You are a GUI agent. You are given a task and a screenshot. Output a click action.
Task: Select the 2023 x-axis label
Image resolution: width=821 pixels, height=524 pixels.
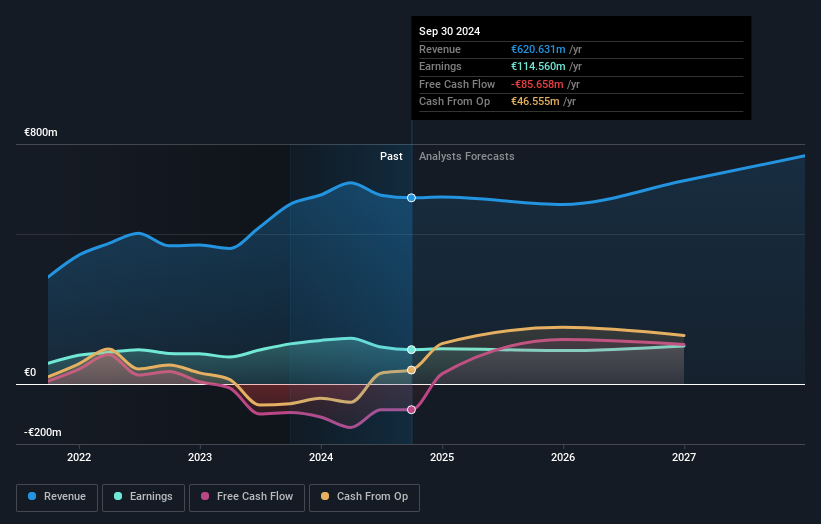tap(200, 458)
